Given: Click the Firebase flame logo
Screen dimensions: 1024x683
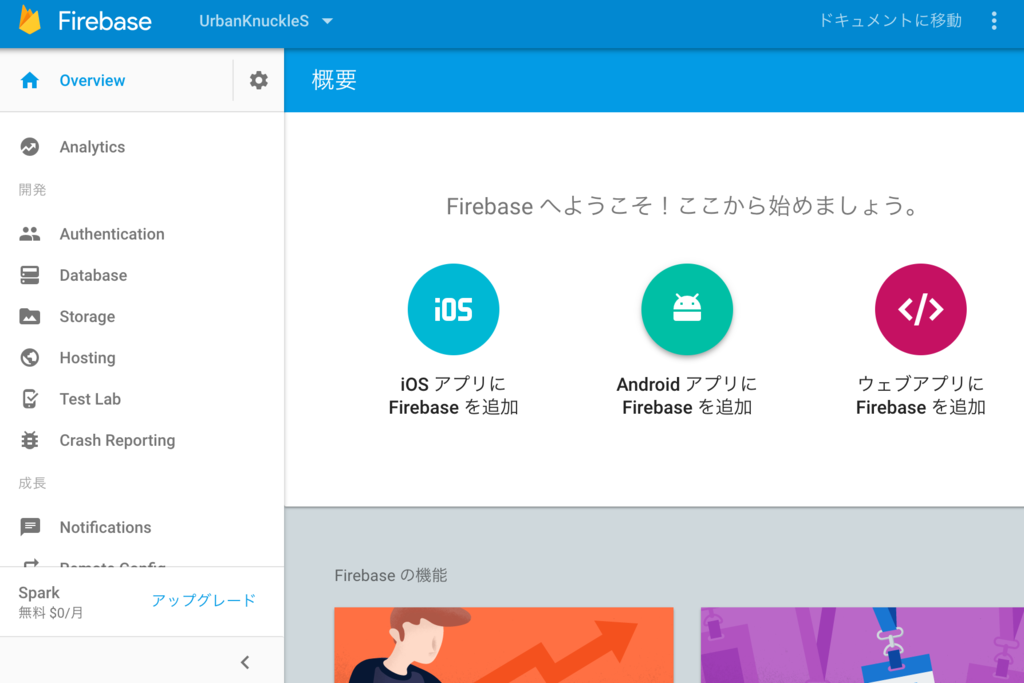Looking at the screenshot, I should click(x=30, y=20).
